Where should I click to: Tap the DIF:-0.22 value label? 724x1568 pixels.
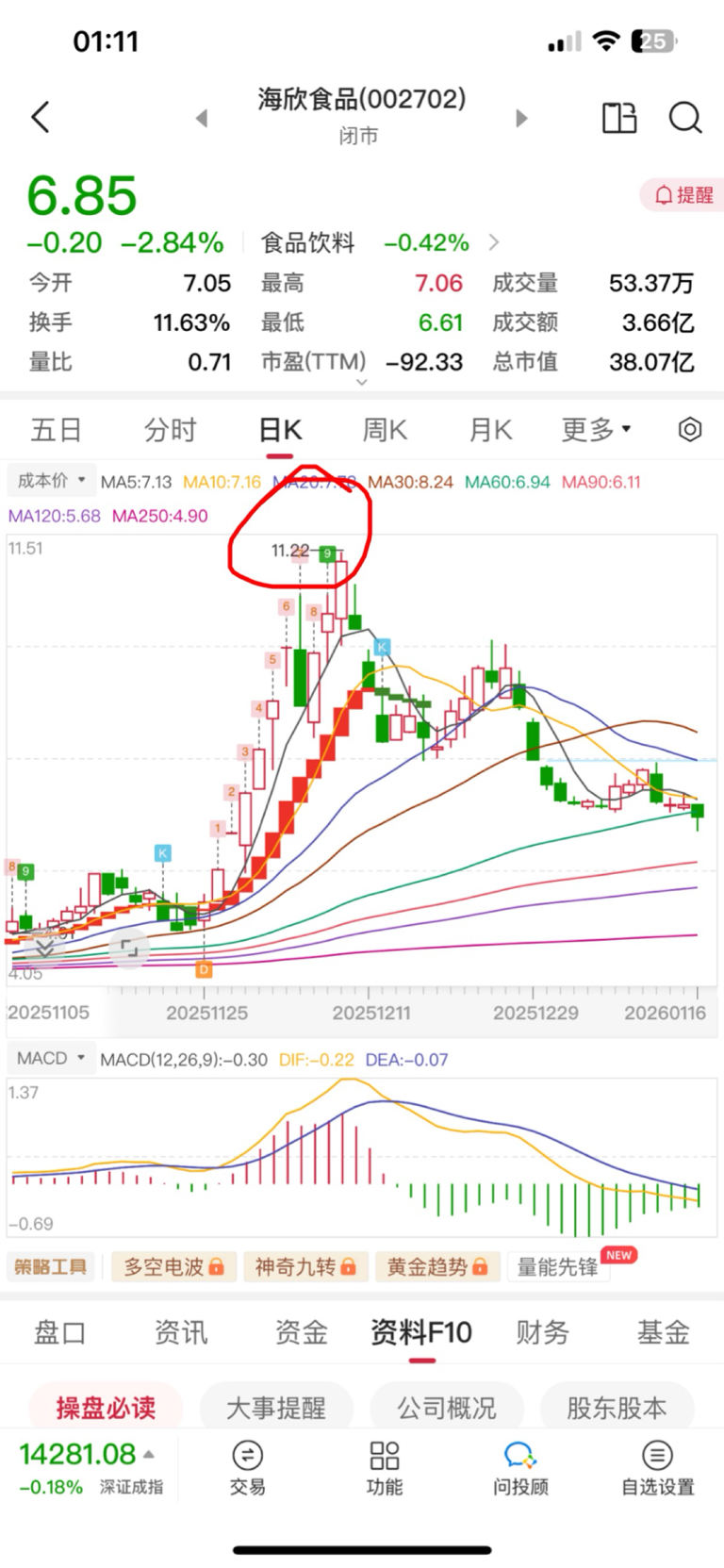coord(317,1060)
